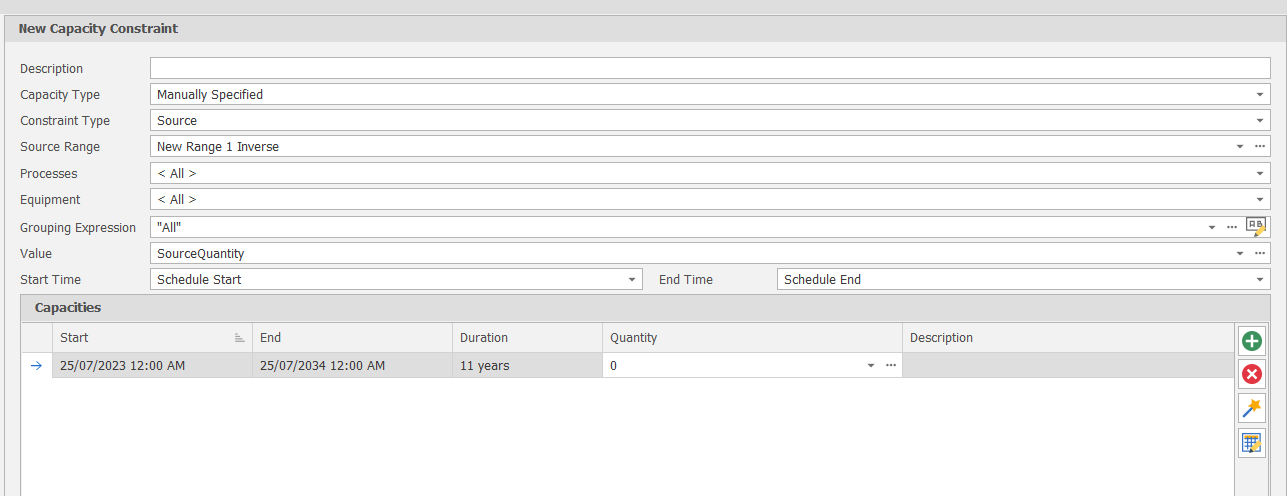Expand the Capacity Type dropdown
This screenshot has height=496, width=1287.
1260,95
